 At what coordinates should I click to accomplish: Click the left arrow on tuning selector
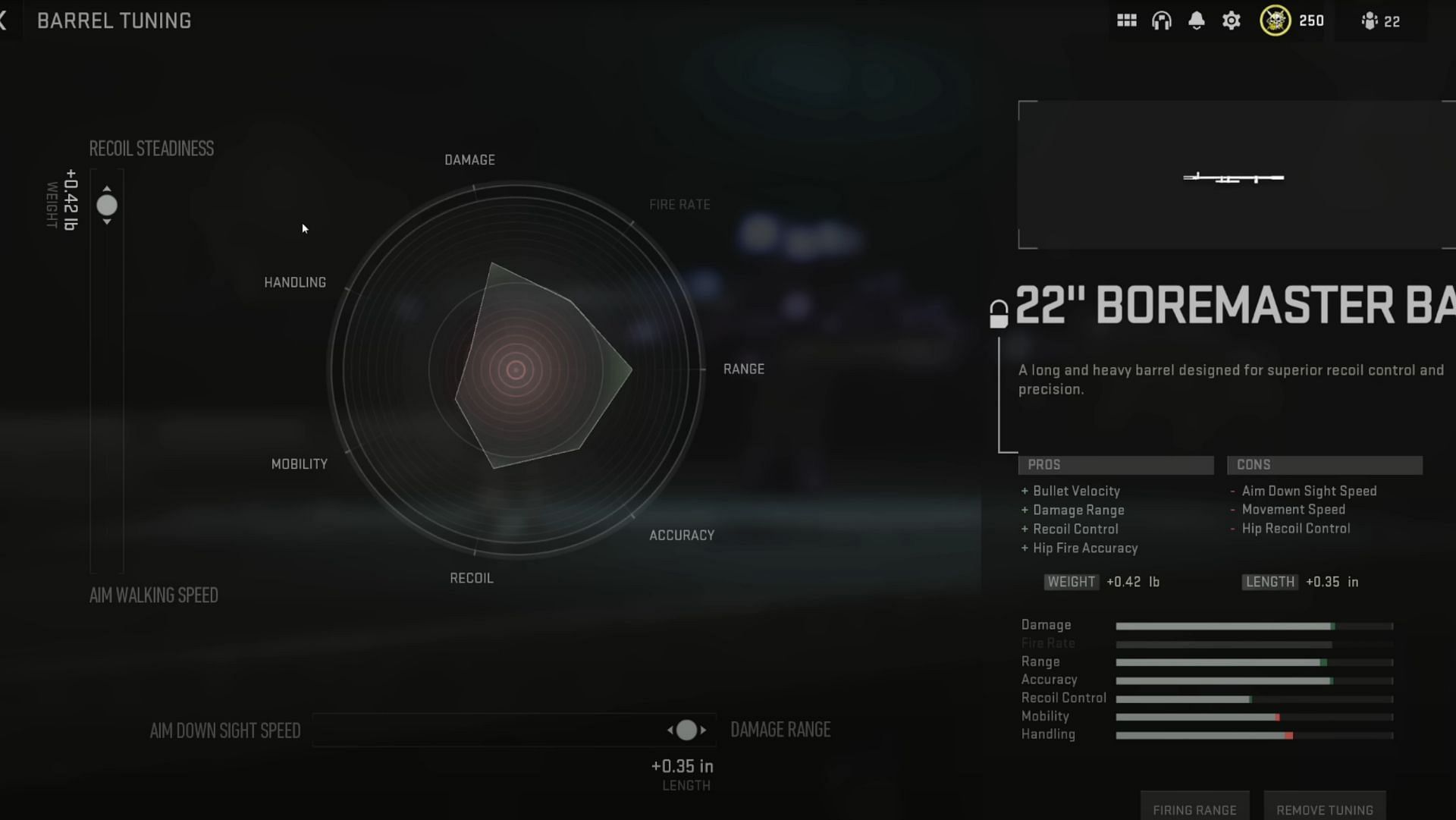pos(671,729)
